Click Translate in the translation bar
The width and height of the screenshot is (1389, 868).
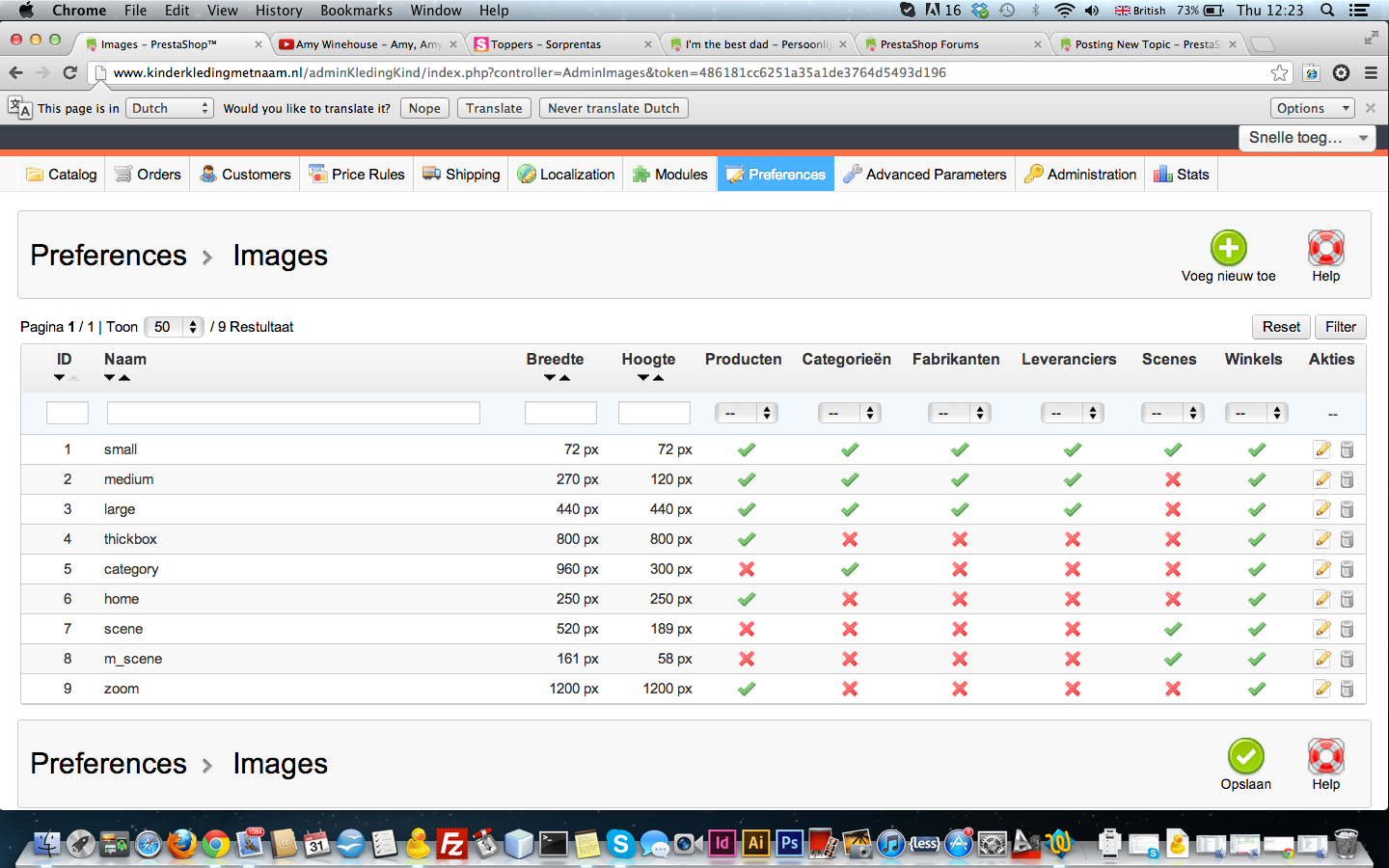click(x=494, y=108)
